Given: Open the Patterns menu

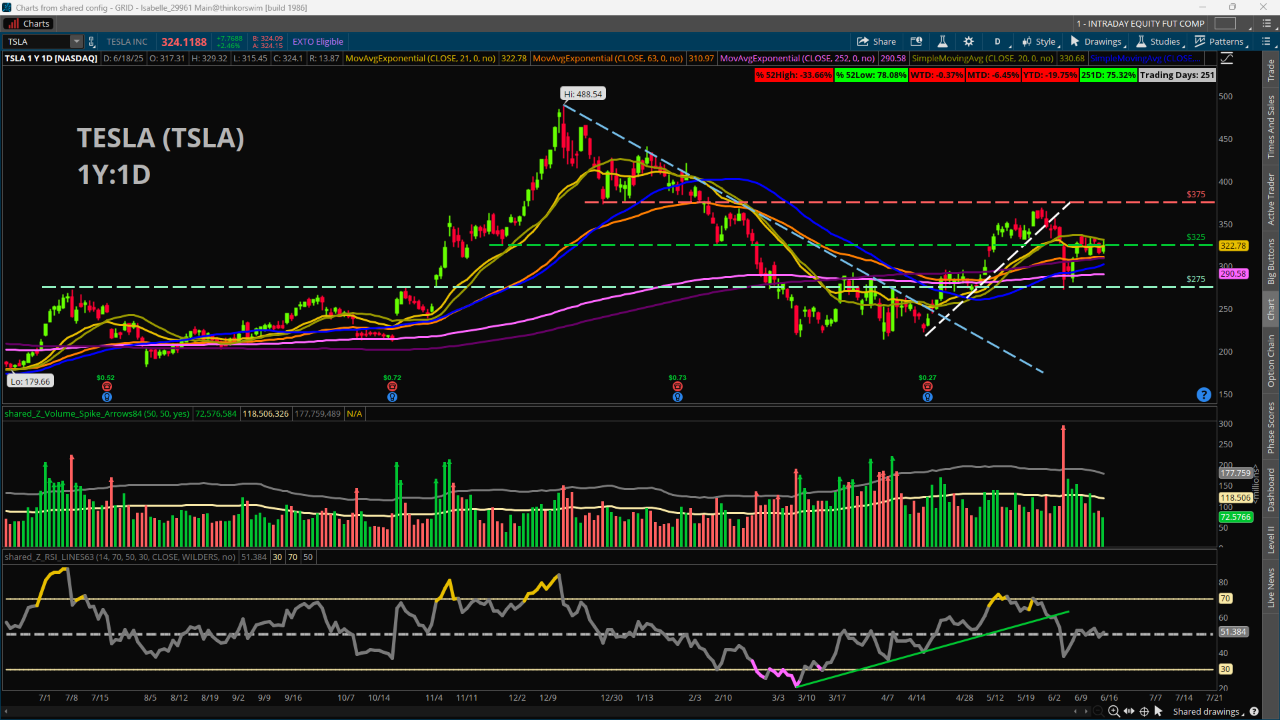Looking at the screenshot, I should tap(1224, 41).
